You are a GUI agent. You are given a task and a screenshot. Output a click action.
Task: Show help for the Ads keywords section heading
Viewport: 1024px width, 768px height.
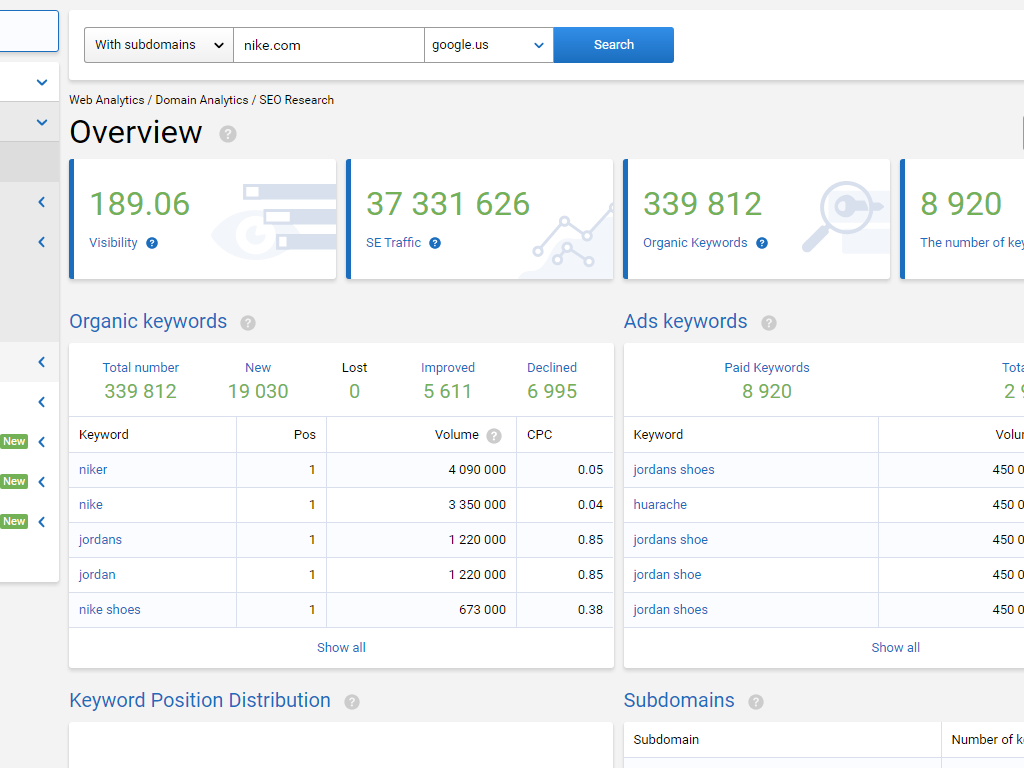(769, 323)
